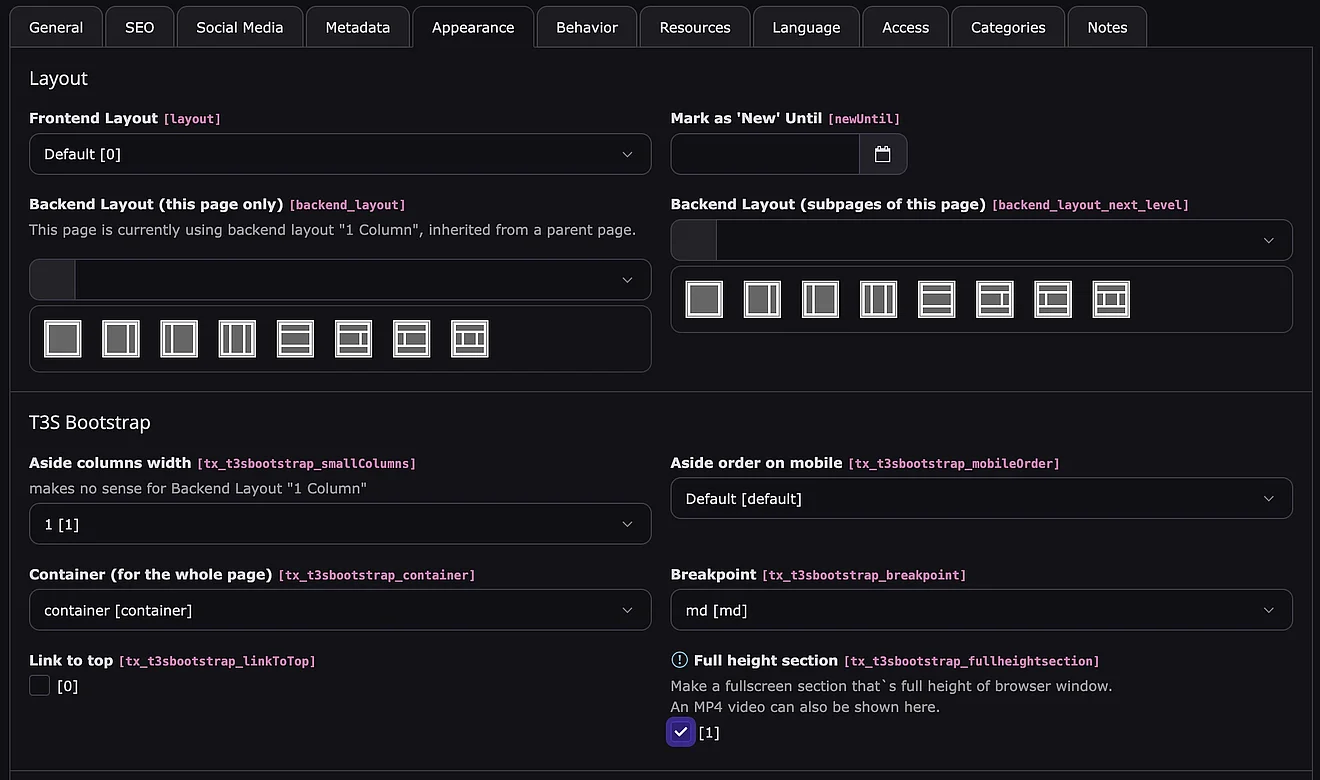The image size is (1320, 780).
Task: Select left-sidebar layout icon for subpages
Action: (820, 299)
